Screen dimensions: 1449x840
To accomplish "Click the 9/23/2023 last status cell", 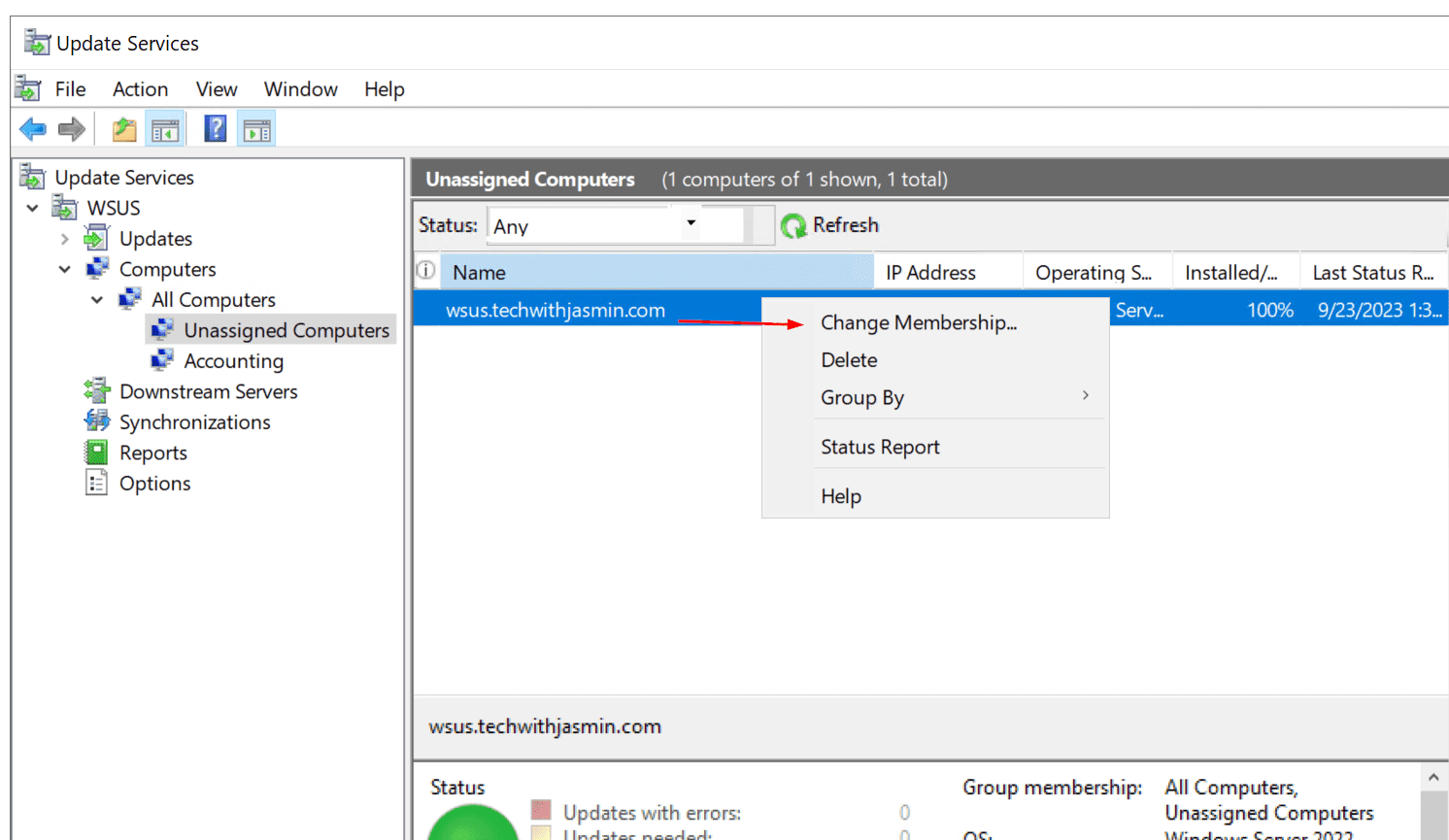I will point(1379,311).
